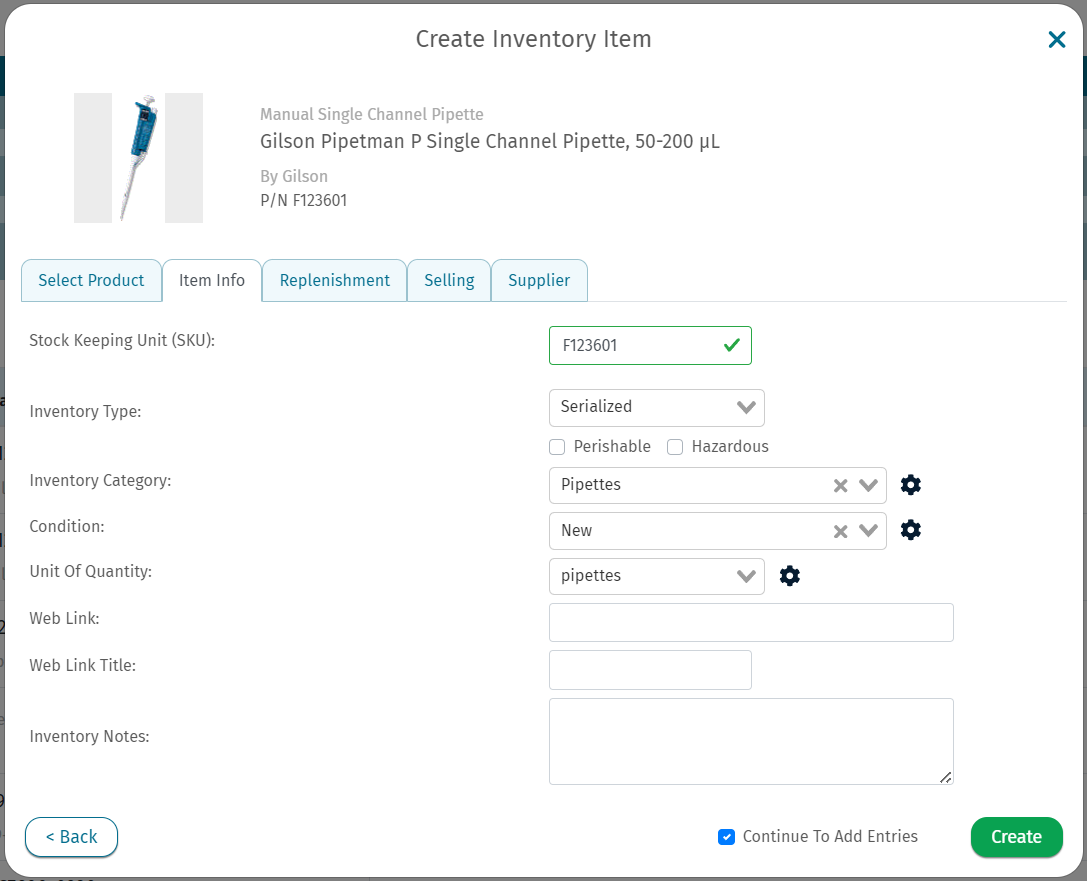This screenshot has height=881, width=1087.
Task: Go back with the Back button
Action: pyautogui.click(x=71, y=837)
